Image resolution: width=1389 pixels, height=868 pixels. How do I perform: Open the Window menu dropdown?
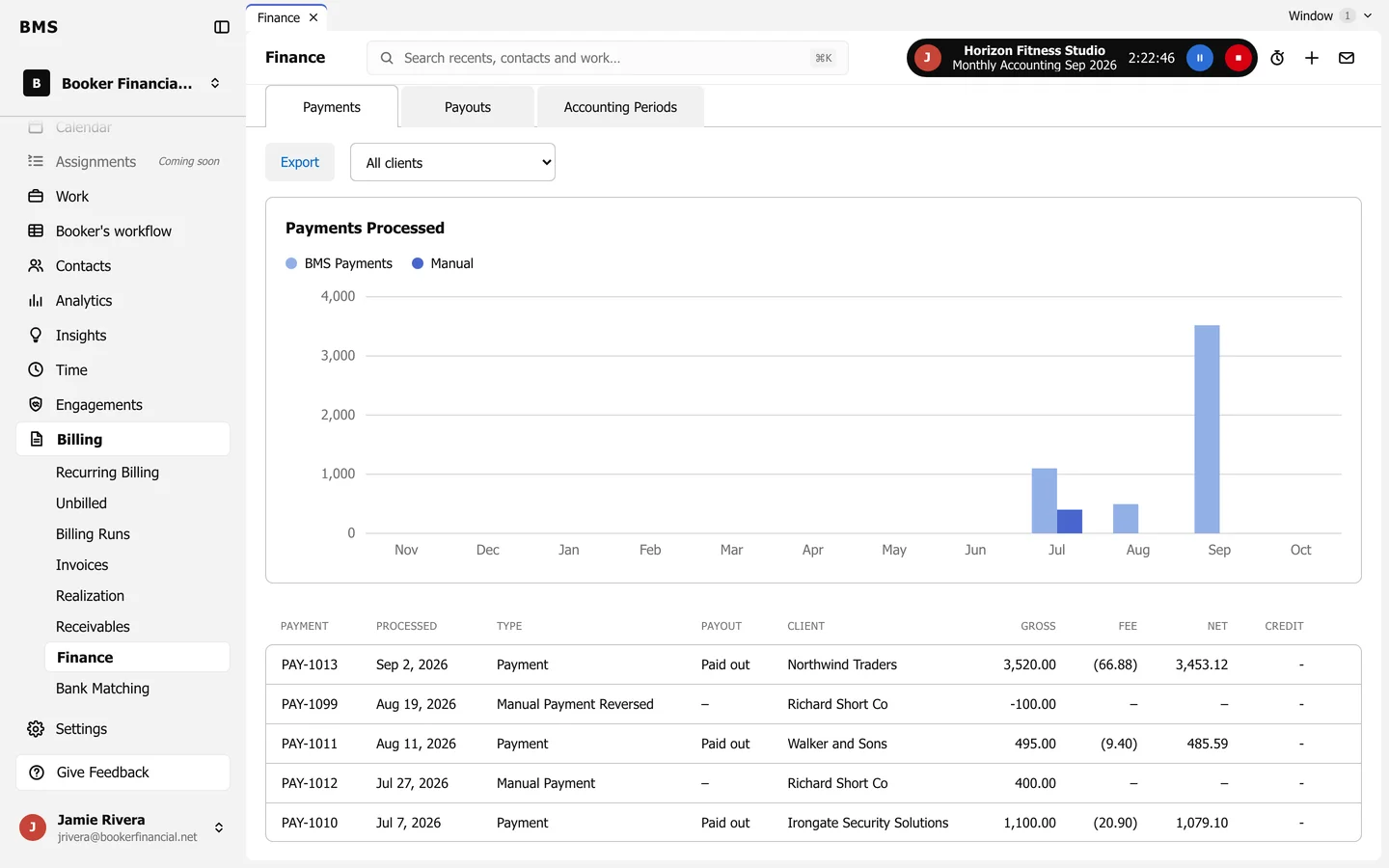[x=1330, y=15]
